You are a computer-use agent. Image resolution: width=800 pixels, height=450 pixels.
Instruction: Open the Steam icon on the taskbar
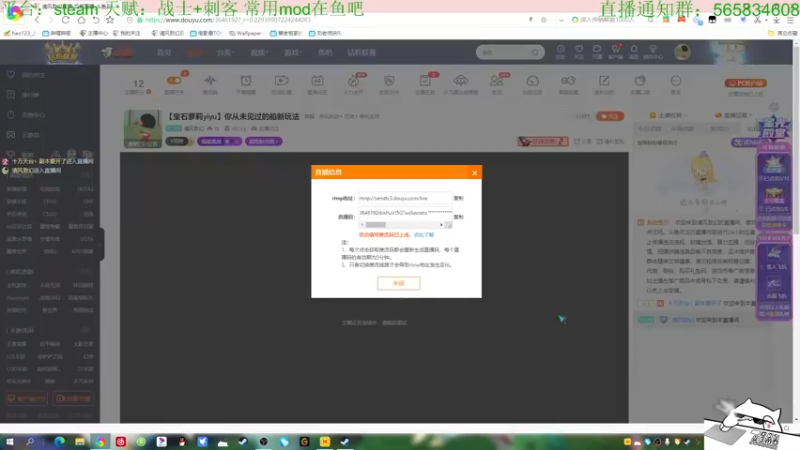coord(243,442)
